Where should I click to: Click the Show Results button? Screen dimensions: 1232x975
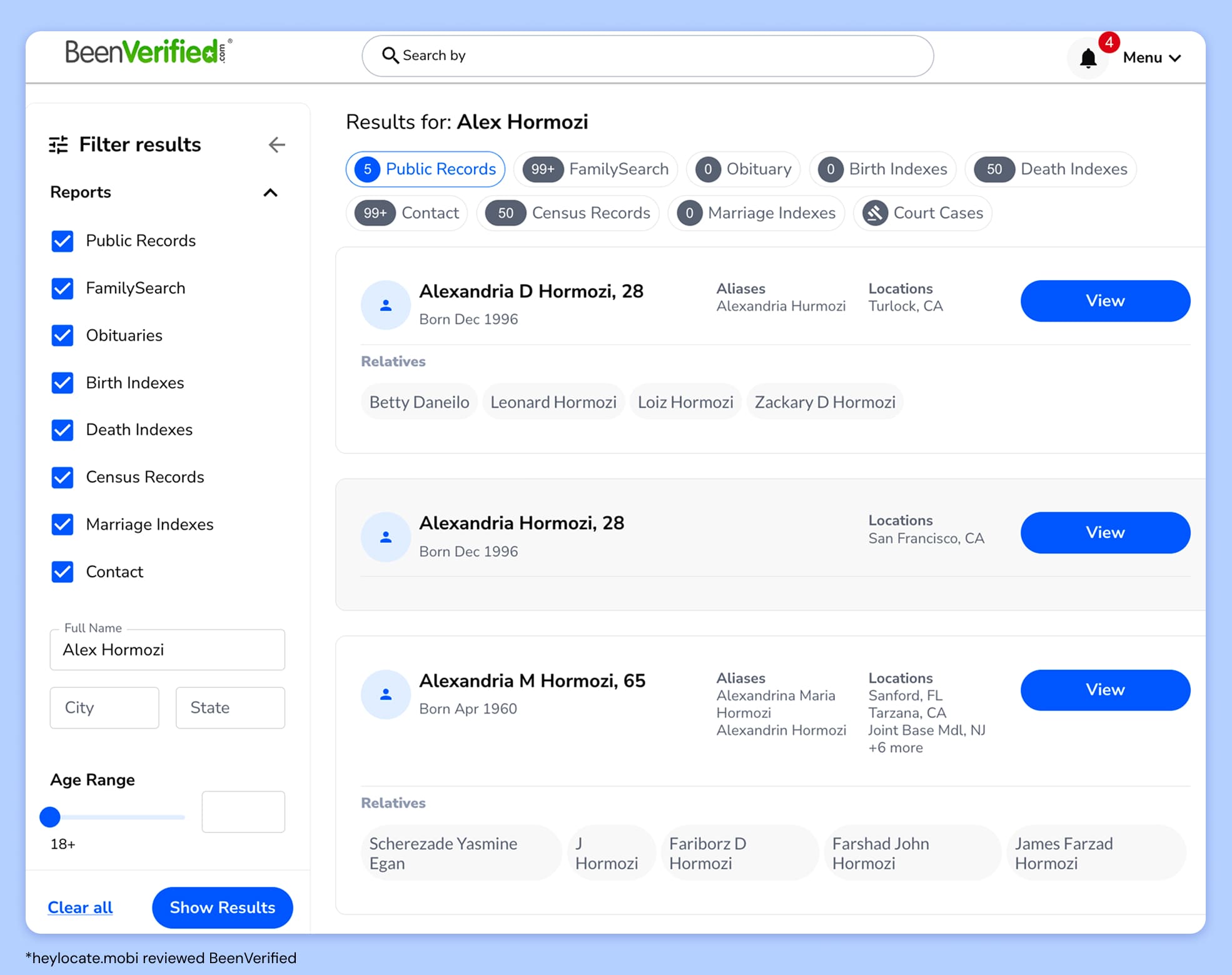223,907
